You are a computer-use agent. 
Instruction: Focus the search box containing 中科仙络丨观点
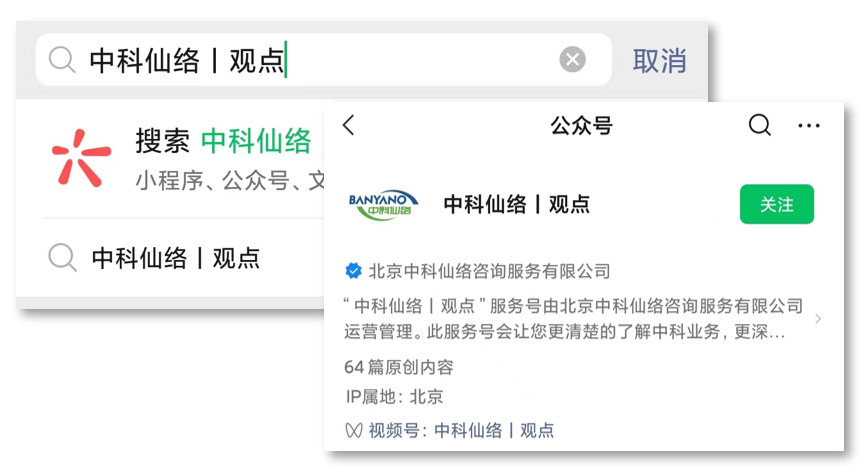324,59
